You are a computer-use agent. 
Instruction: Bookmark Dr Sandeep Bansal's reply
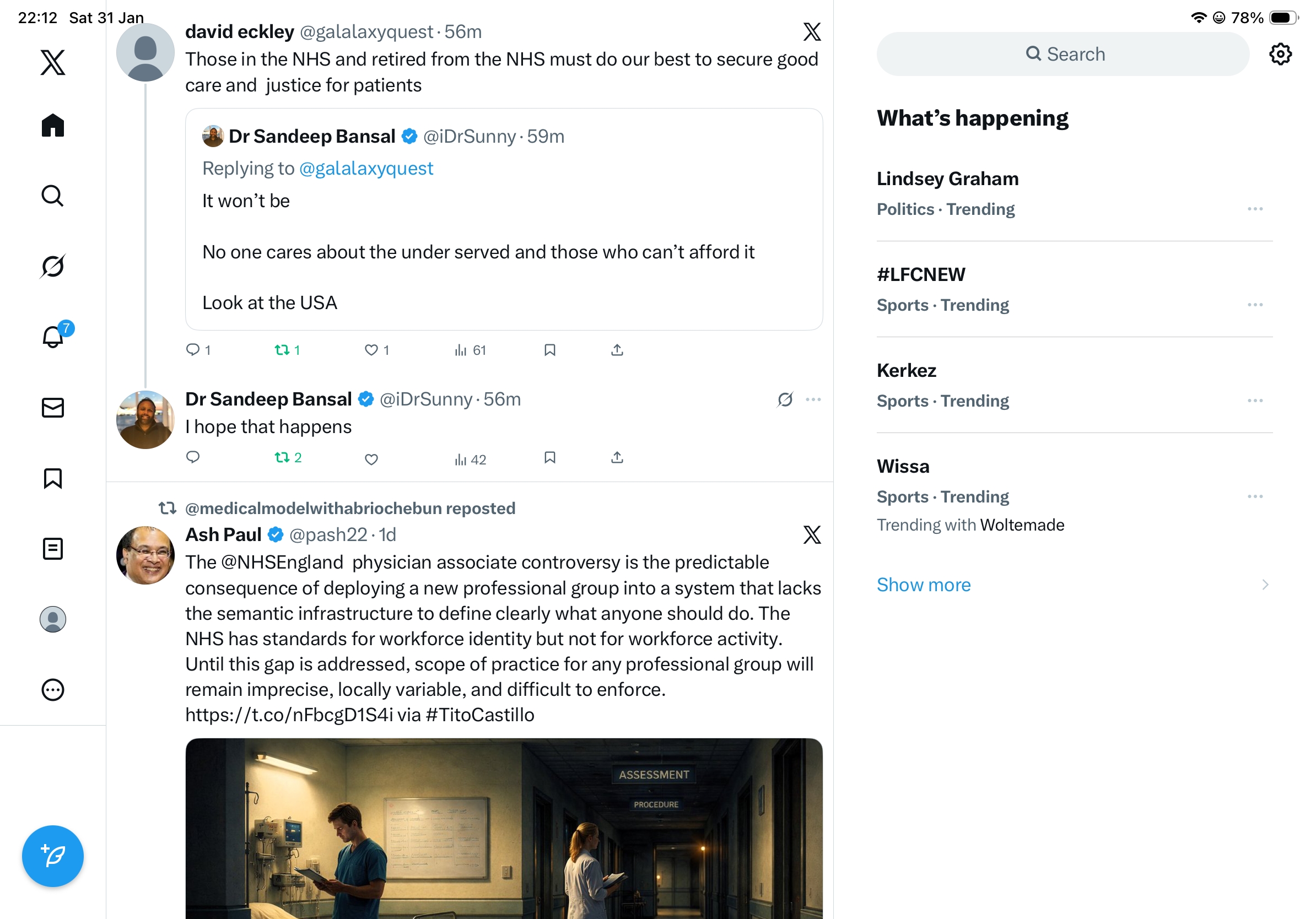click(549, 458)
